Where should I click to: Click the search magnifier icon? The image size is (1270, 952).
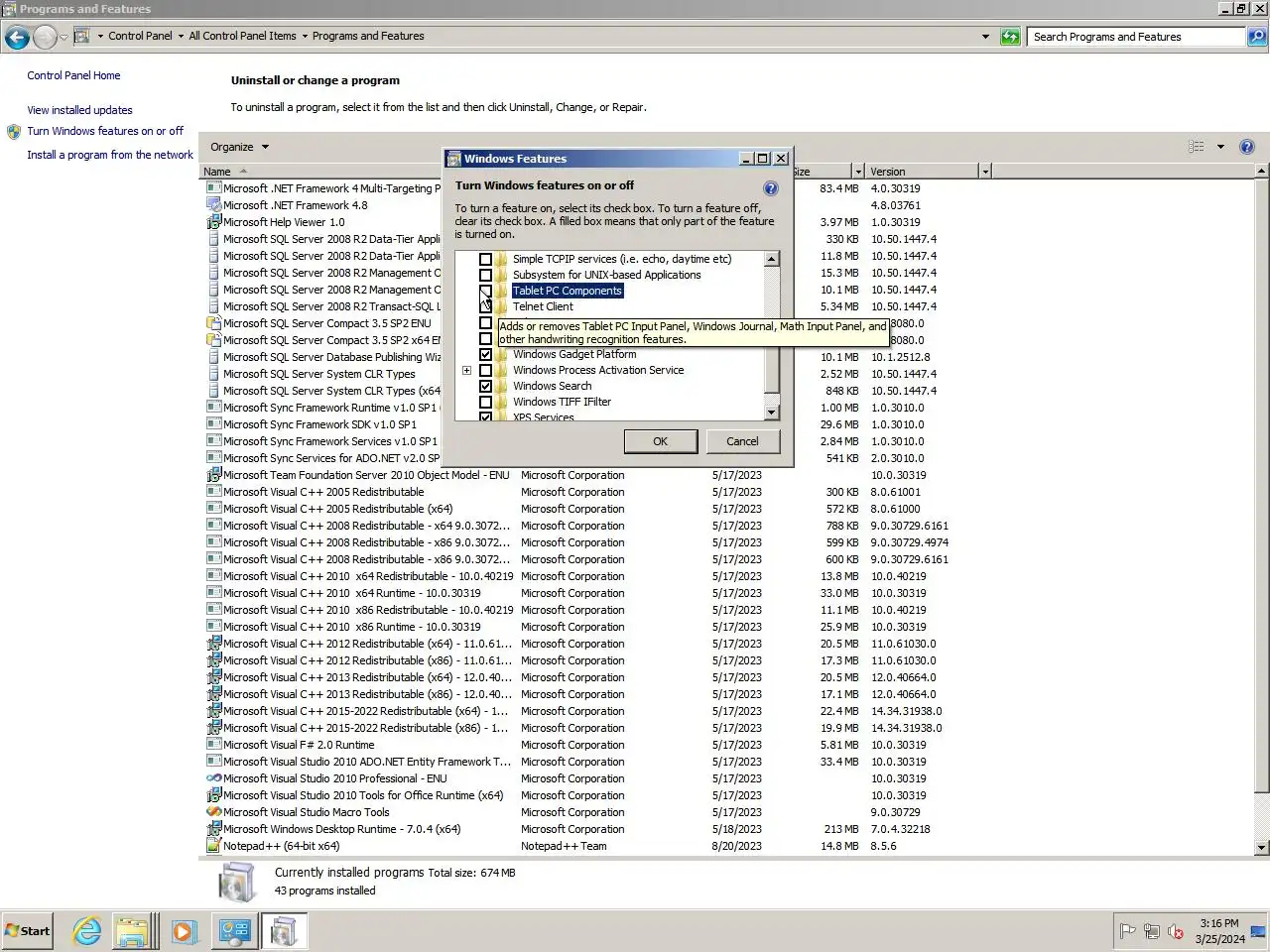[1257, 37]
